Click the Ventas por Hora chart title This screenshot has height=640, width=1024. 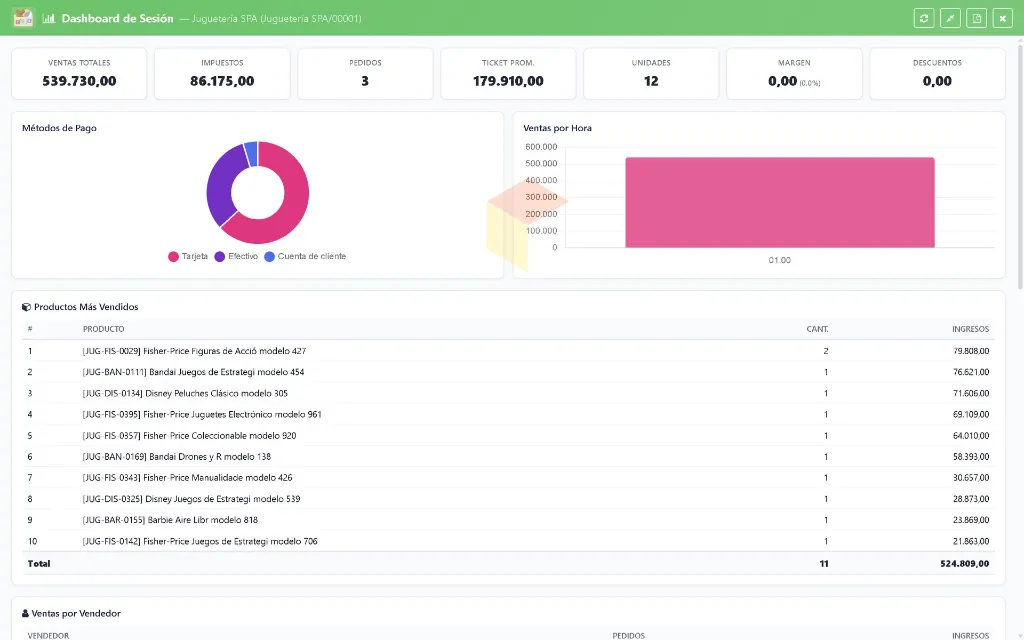[x=557, y=128]
